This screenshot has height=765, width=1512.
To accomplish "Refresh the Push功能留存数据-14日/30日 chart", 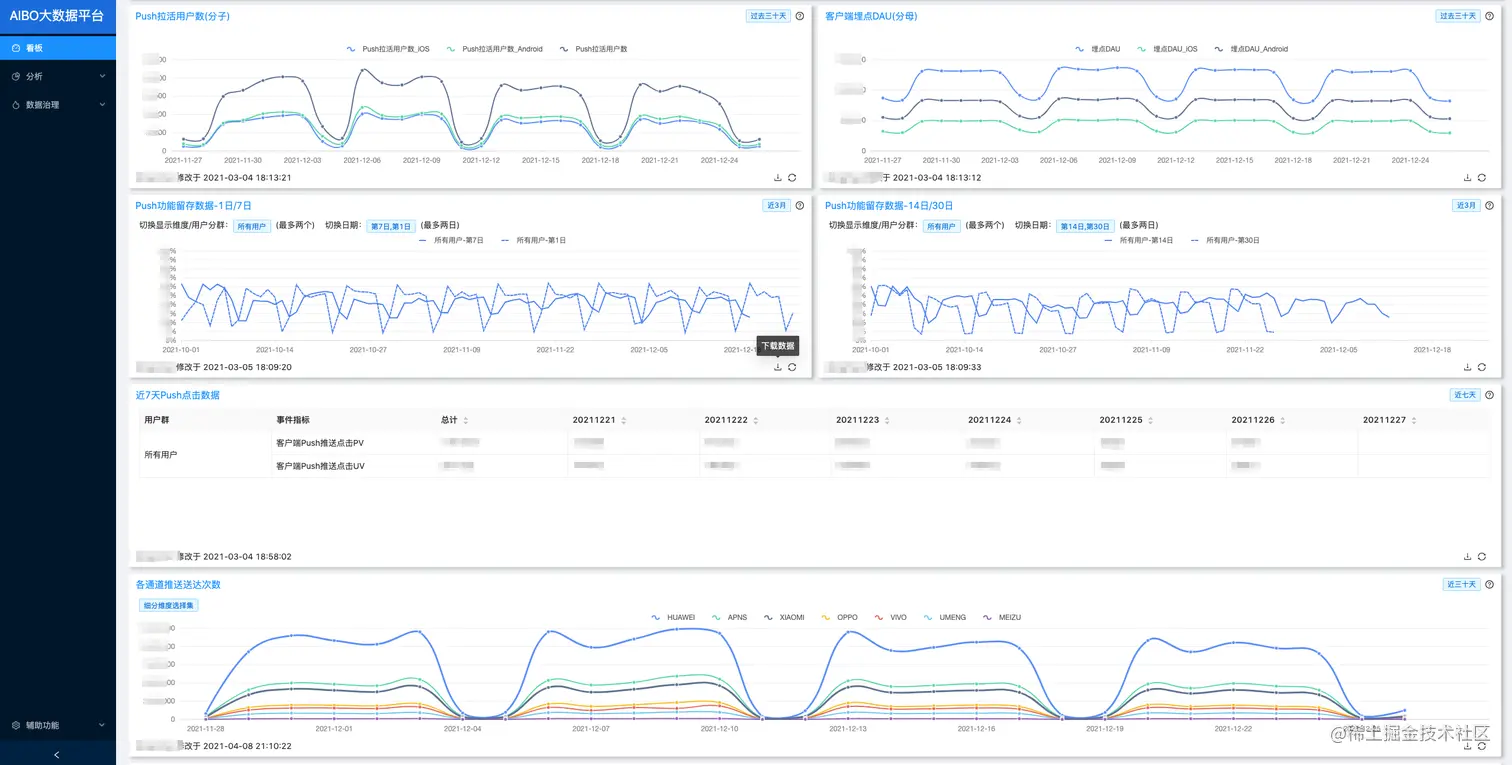I will [x=1482, y=367].
